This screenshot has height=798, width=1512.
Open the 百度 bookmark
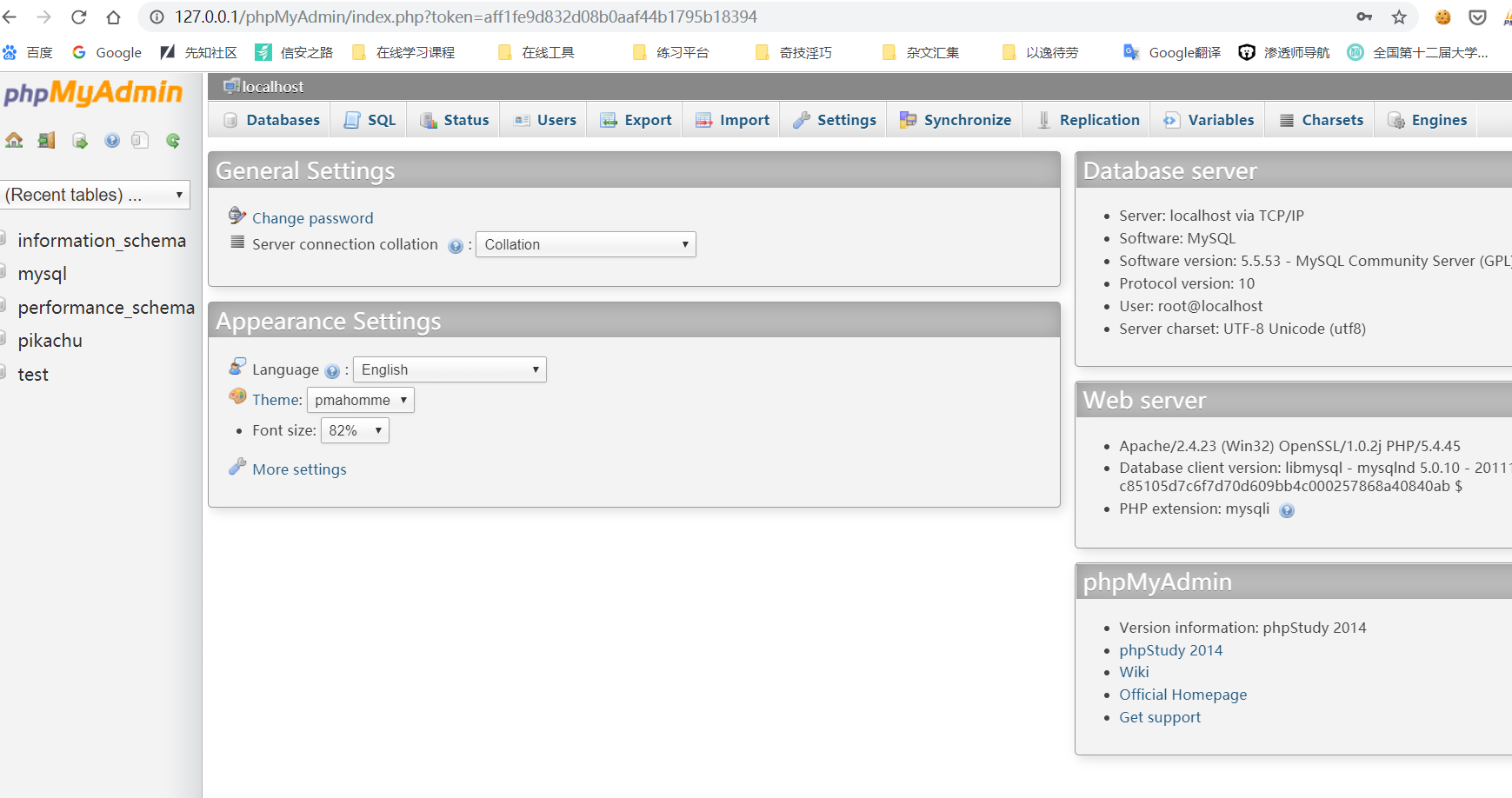[x=28, y=52]
